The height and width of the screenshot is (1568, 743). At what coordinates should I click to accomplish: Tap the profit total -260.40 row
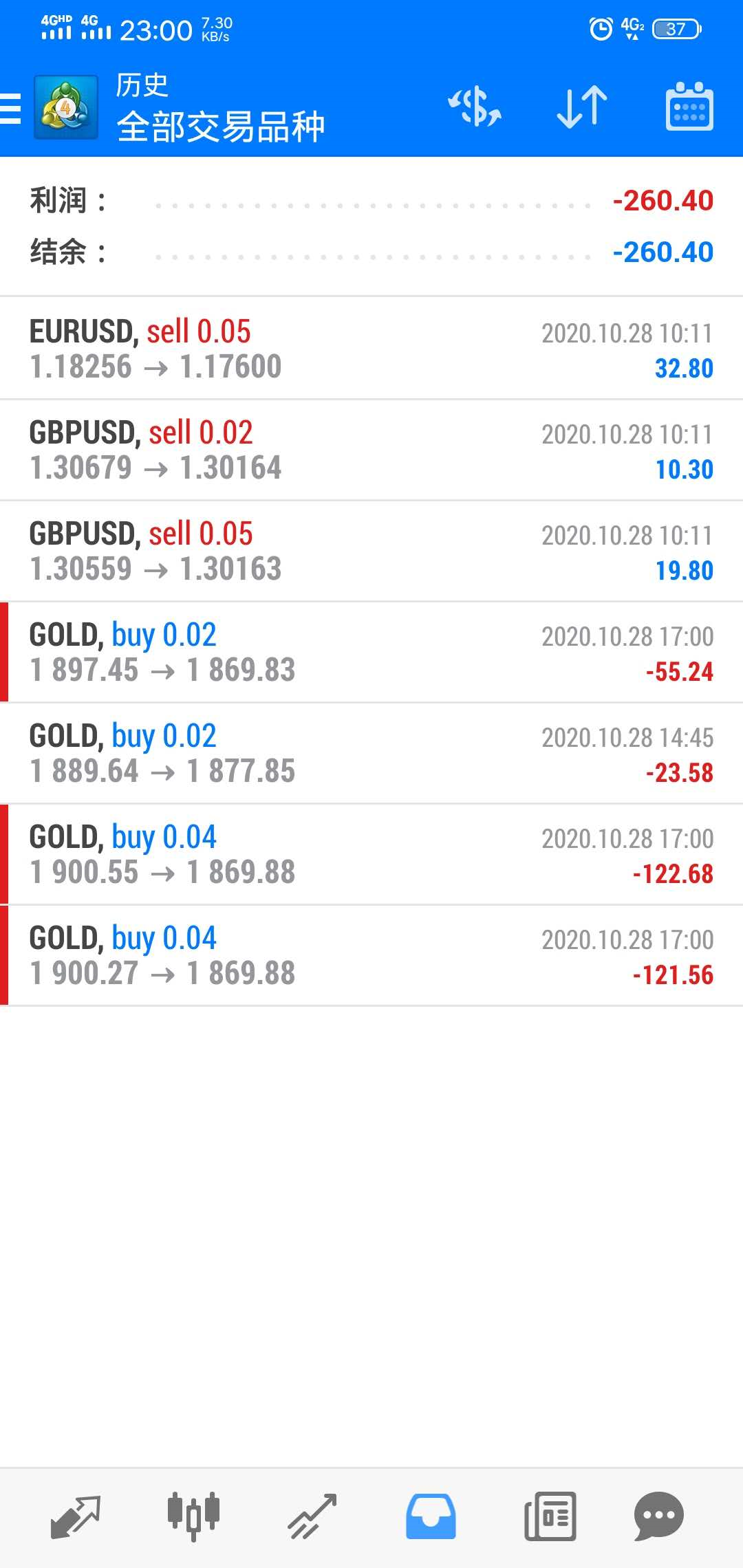(371, 201)
